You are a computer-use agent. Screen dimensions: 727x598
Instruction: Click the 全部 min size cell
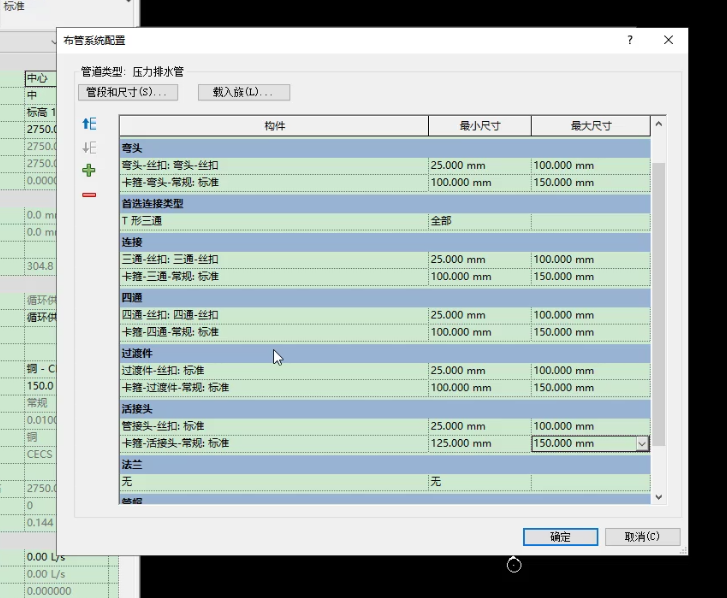tap(480, 221)
